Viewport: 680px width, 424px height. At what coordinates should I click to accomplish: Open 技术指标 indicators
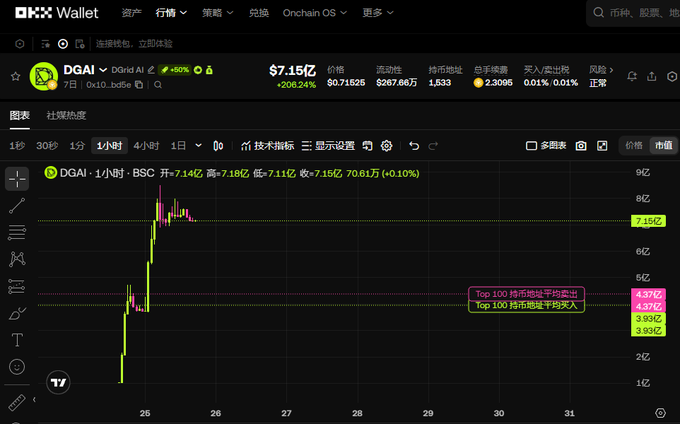[268, 146]
